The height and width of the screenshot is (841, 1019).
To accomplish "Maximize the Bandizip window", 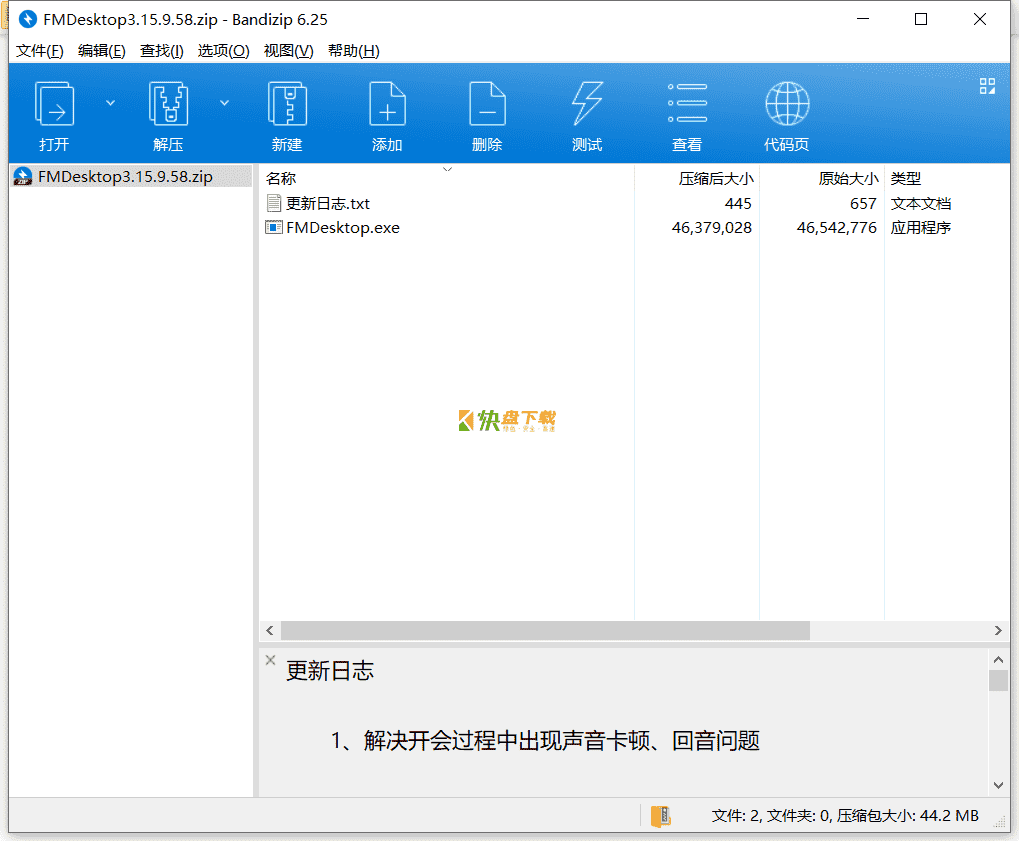I will point(921,19).
